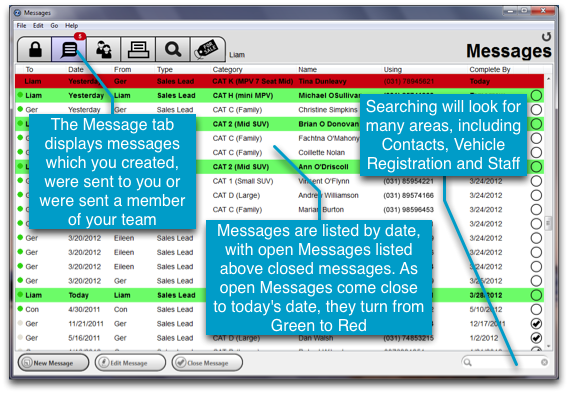
Task: Uncheck the completed circle on the 12/17/2011 row
Action: [x=536, y=323]
